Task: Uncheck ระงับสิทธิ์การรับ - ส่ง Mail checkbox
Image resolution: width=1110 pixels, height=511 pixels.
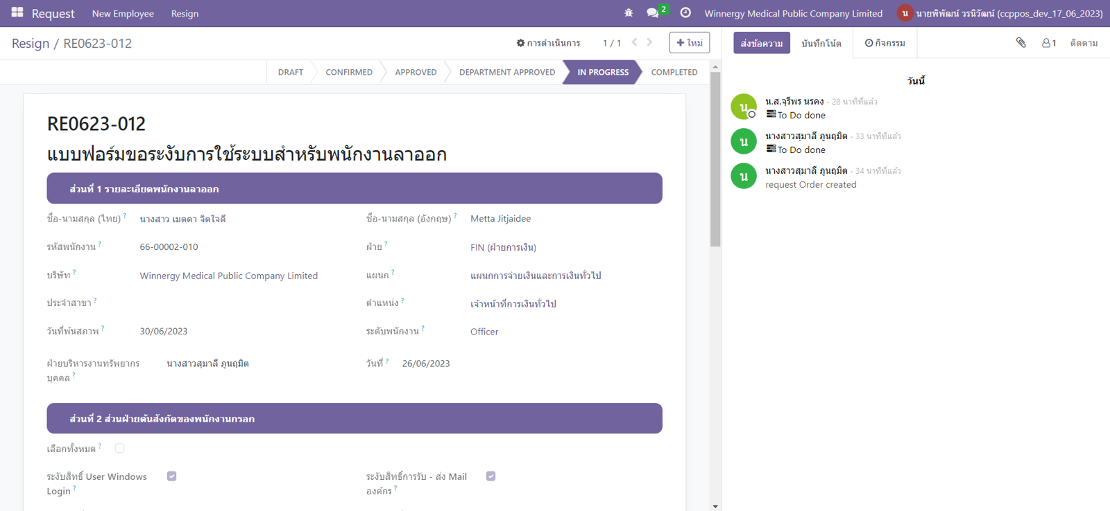Action: [x=491, y=476]
